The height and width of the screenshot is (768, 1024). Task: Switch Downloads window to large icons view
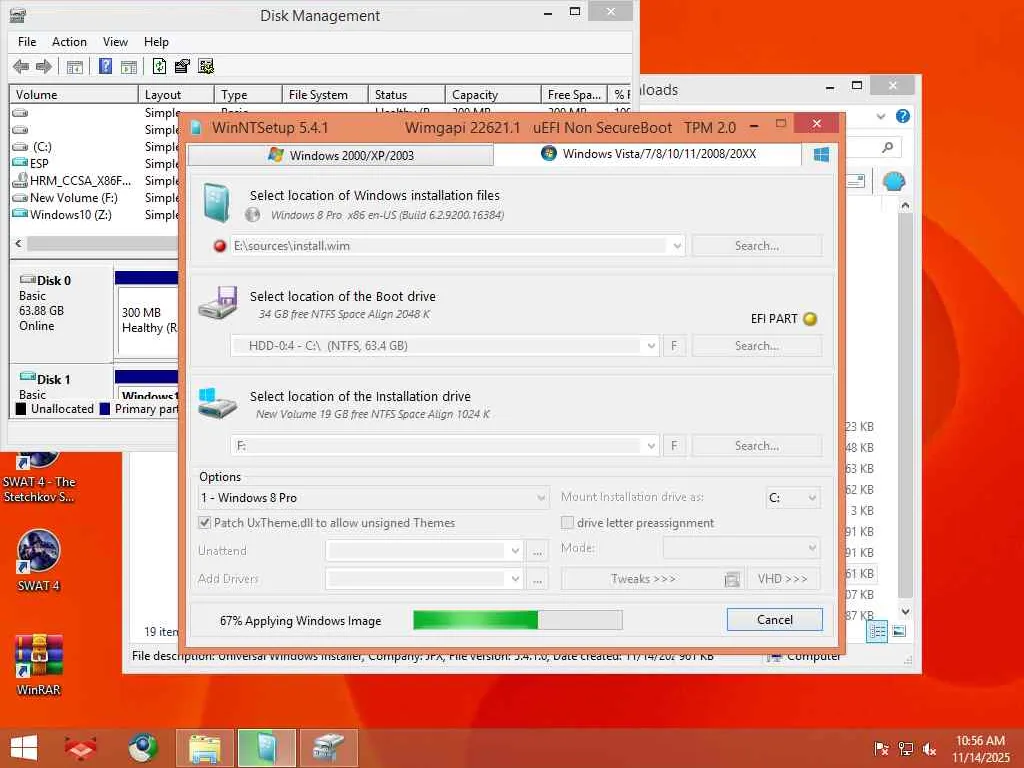899,631
